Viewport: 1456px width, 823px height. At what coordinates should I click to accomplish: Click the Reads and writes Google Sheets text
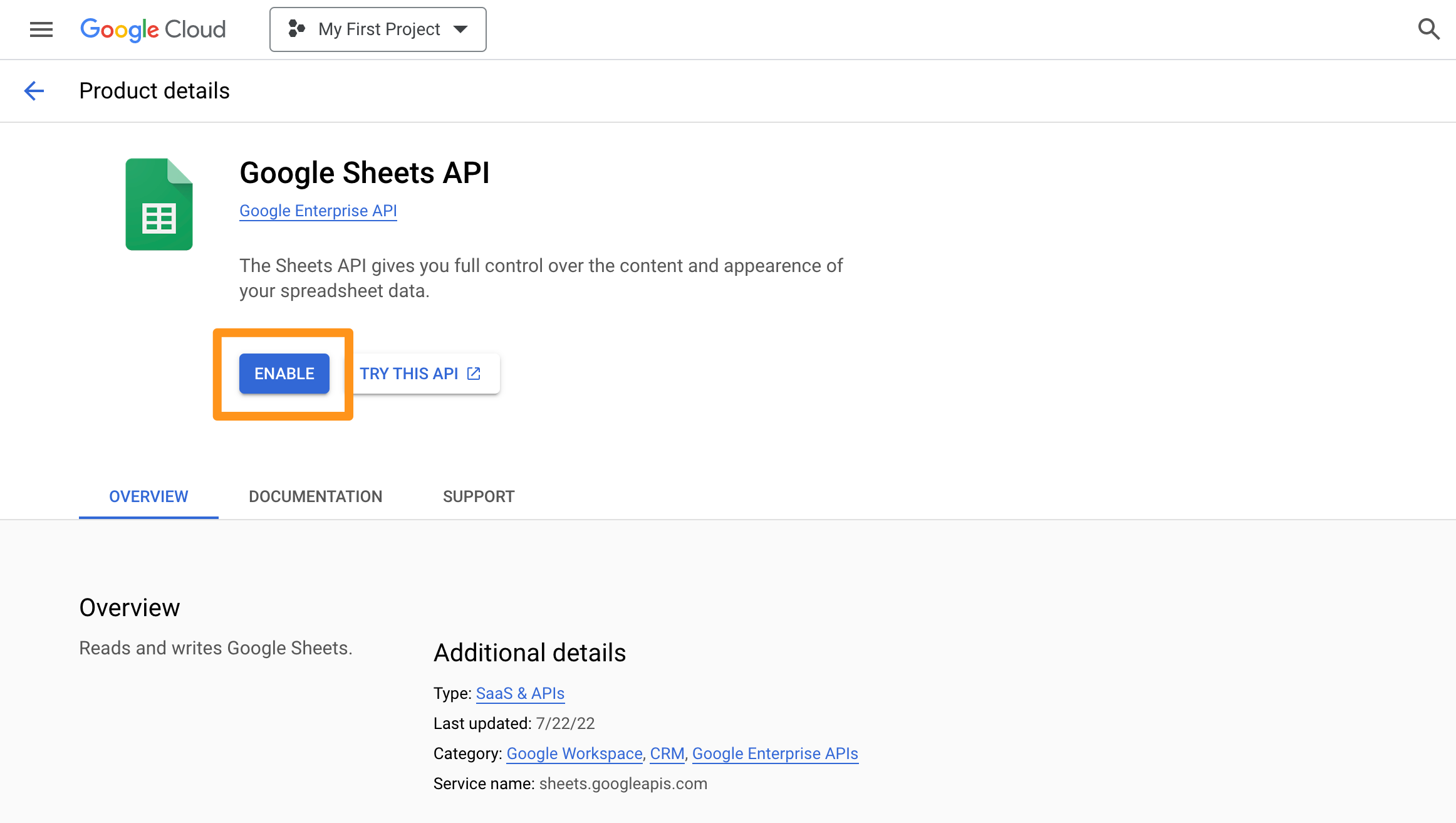pyautogui.click(x=216, y=647)
